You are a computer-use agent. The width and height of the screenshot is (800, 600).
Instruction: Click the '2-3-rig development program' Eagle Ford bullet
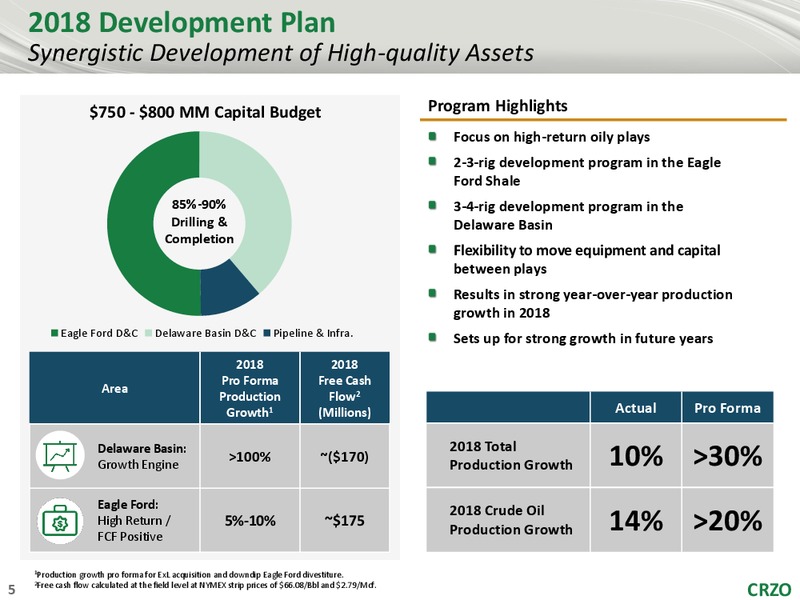coord(587,172)
